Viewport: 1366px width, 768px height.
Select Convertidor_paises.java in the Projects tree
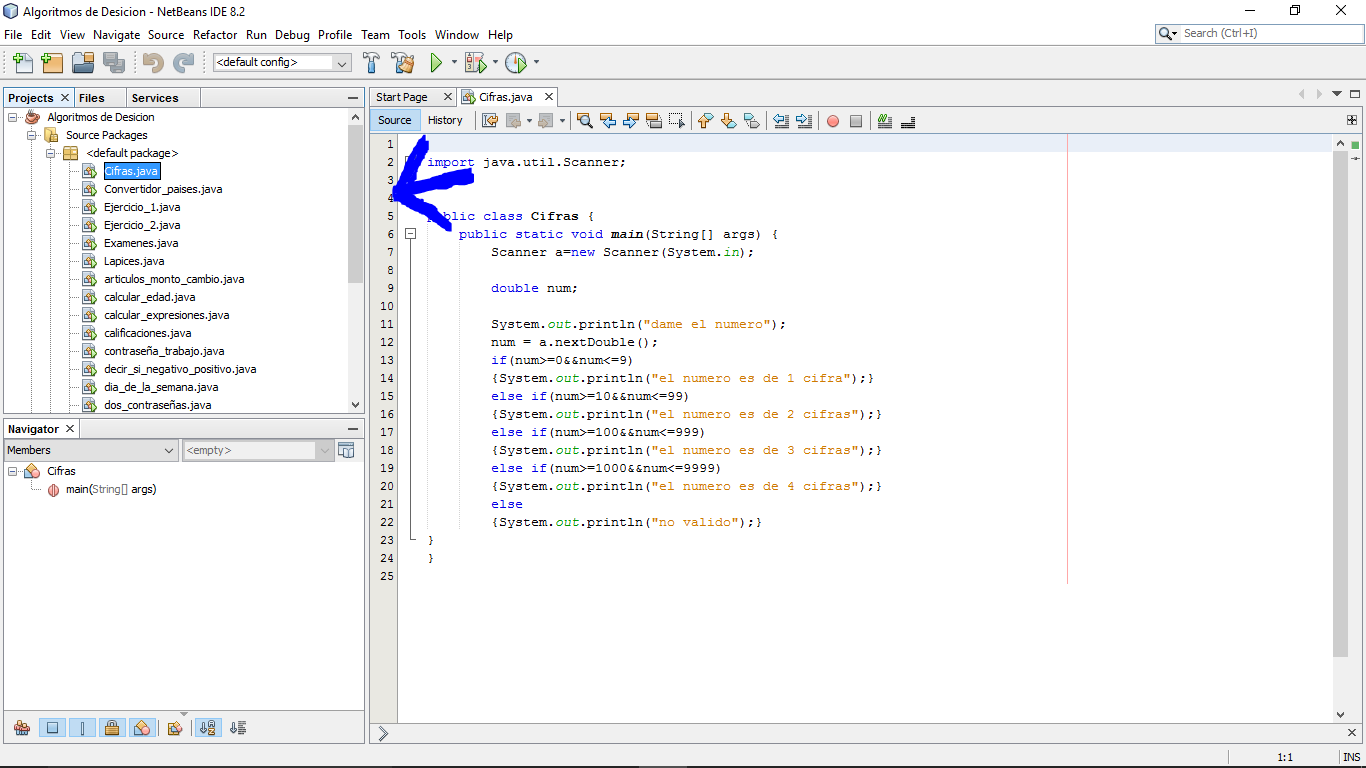164,189
